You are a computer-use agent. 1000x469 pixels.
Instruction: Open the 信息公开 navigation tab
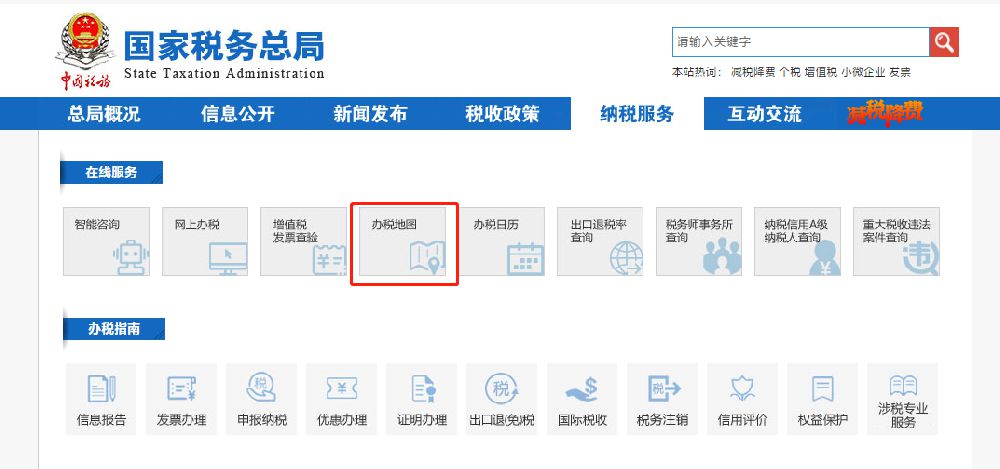pos(238,114)
